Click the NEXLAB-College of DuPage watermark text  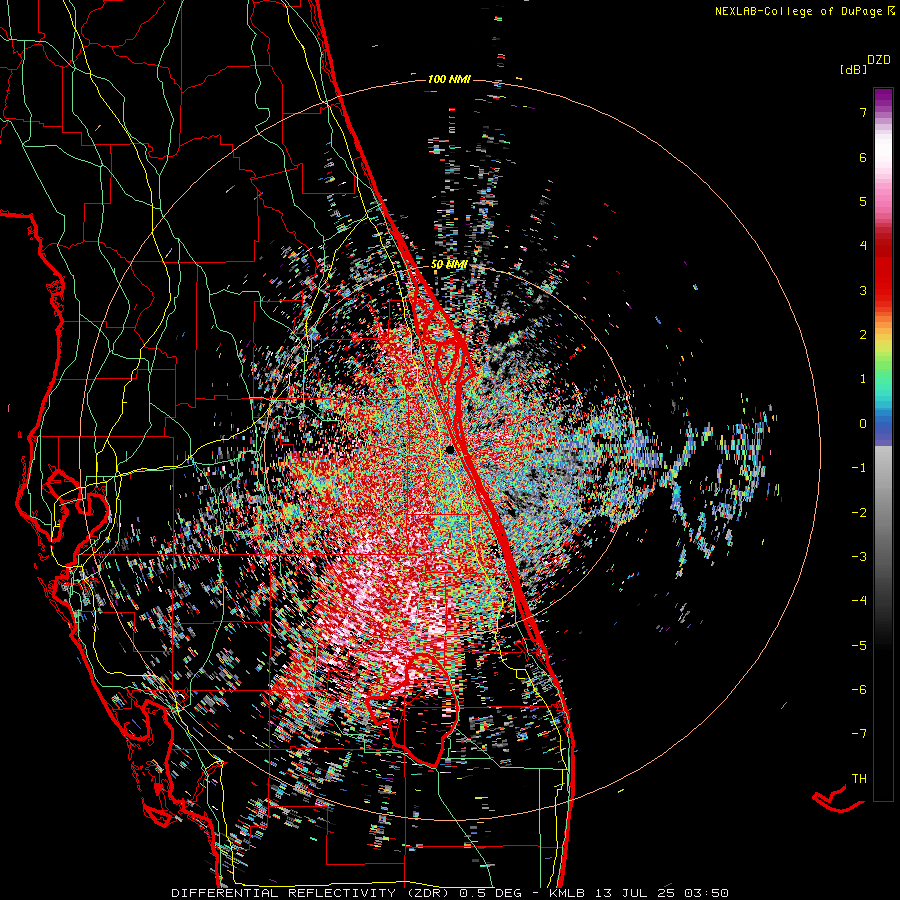(799, 11)
